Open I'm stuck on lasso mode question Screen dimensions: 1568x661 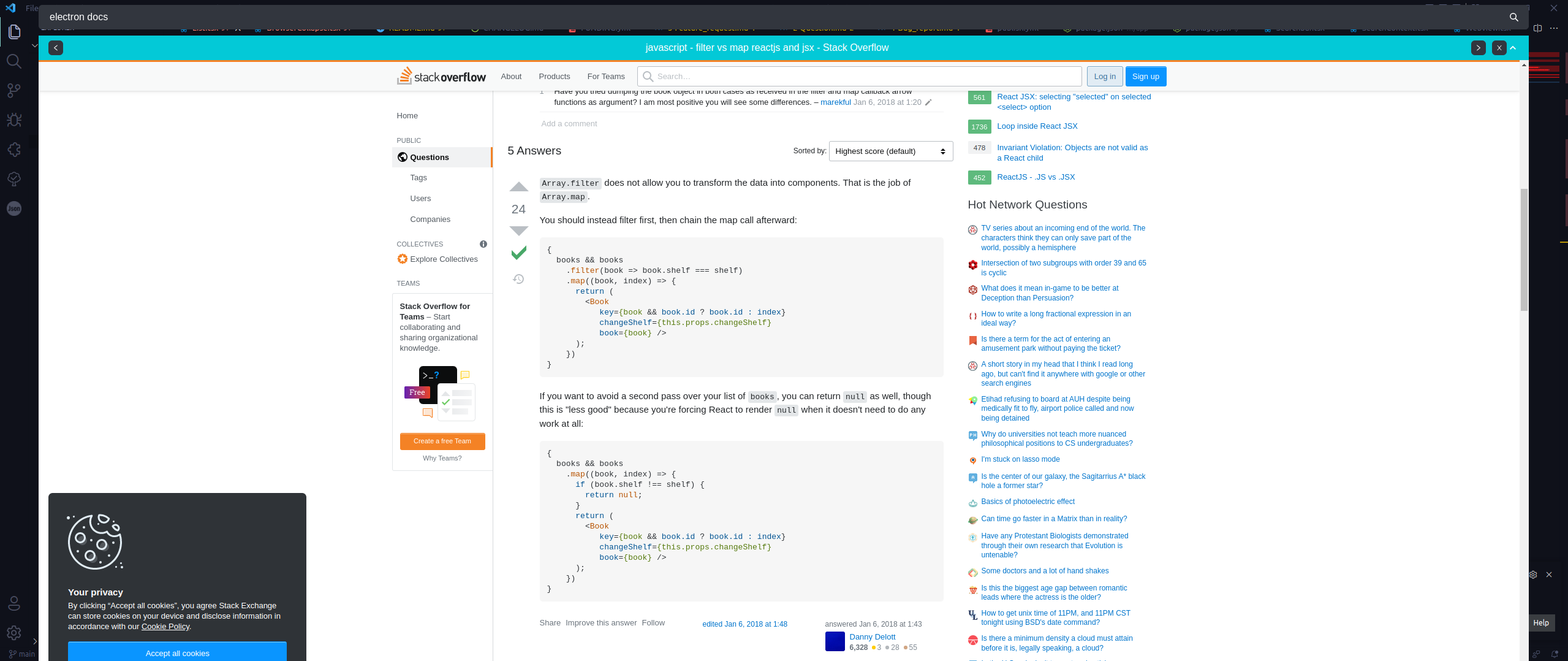[x=1020, y=459]
